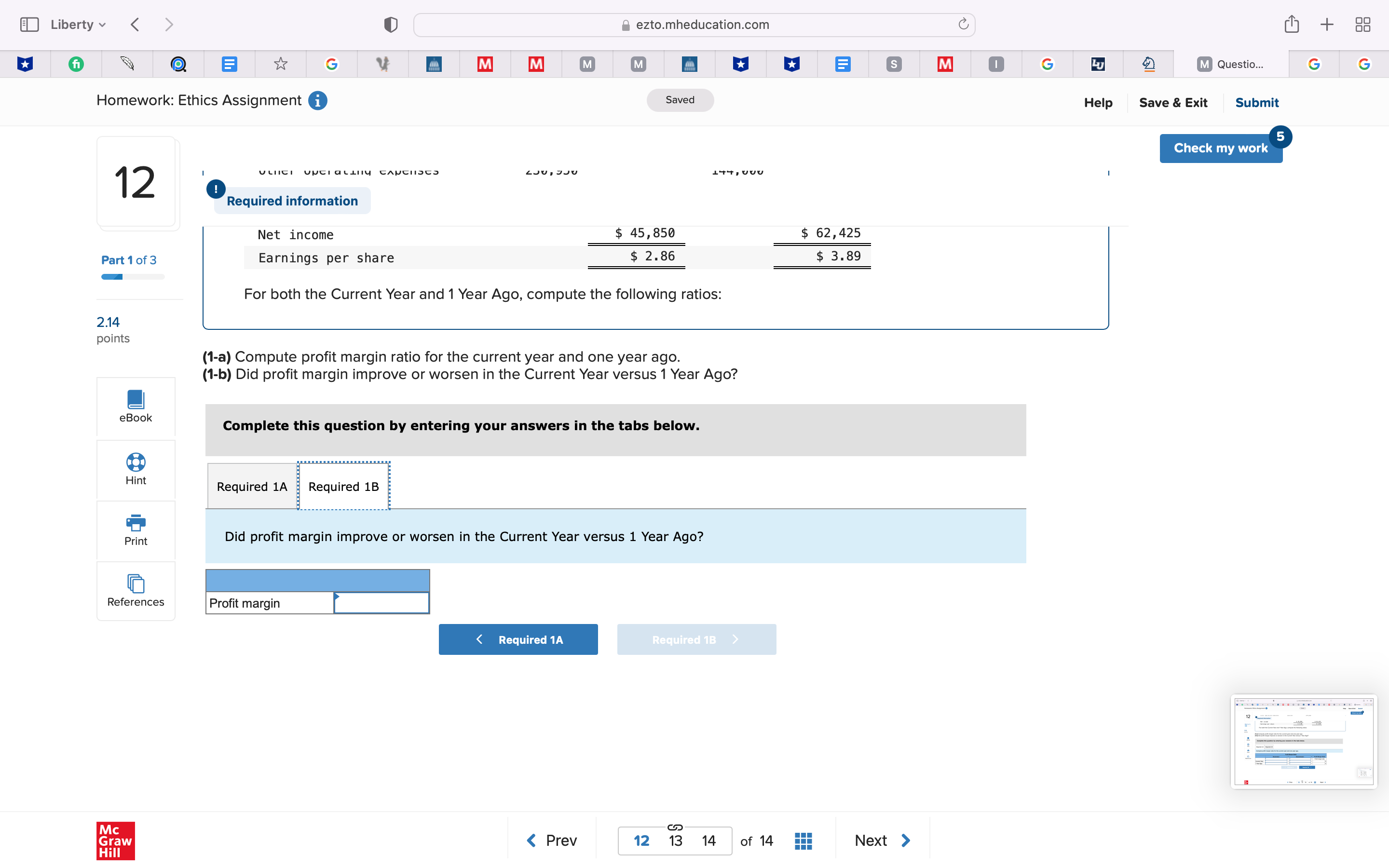The image size is (1389, 868).
Task: Reload the page with refresh icon
Action: [963, 25]
